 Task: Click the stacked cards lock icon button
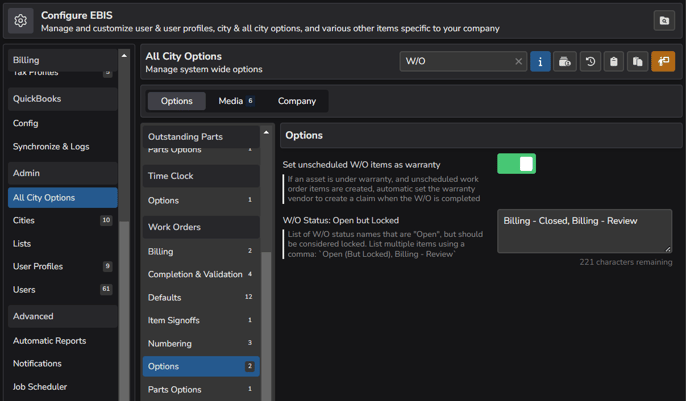(565, 62)
